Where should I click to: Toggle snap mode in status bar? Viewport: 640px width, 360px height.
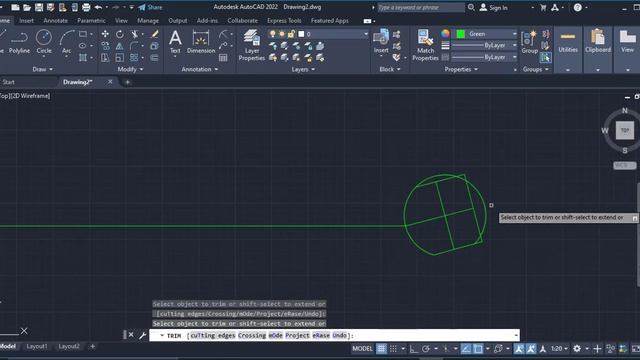393,349
